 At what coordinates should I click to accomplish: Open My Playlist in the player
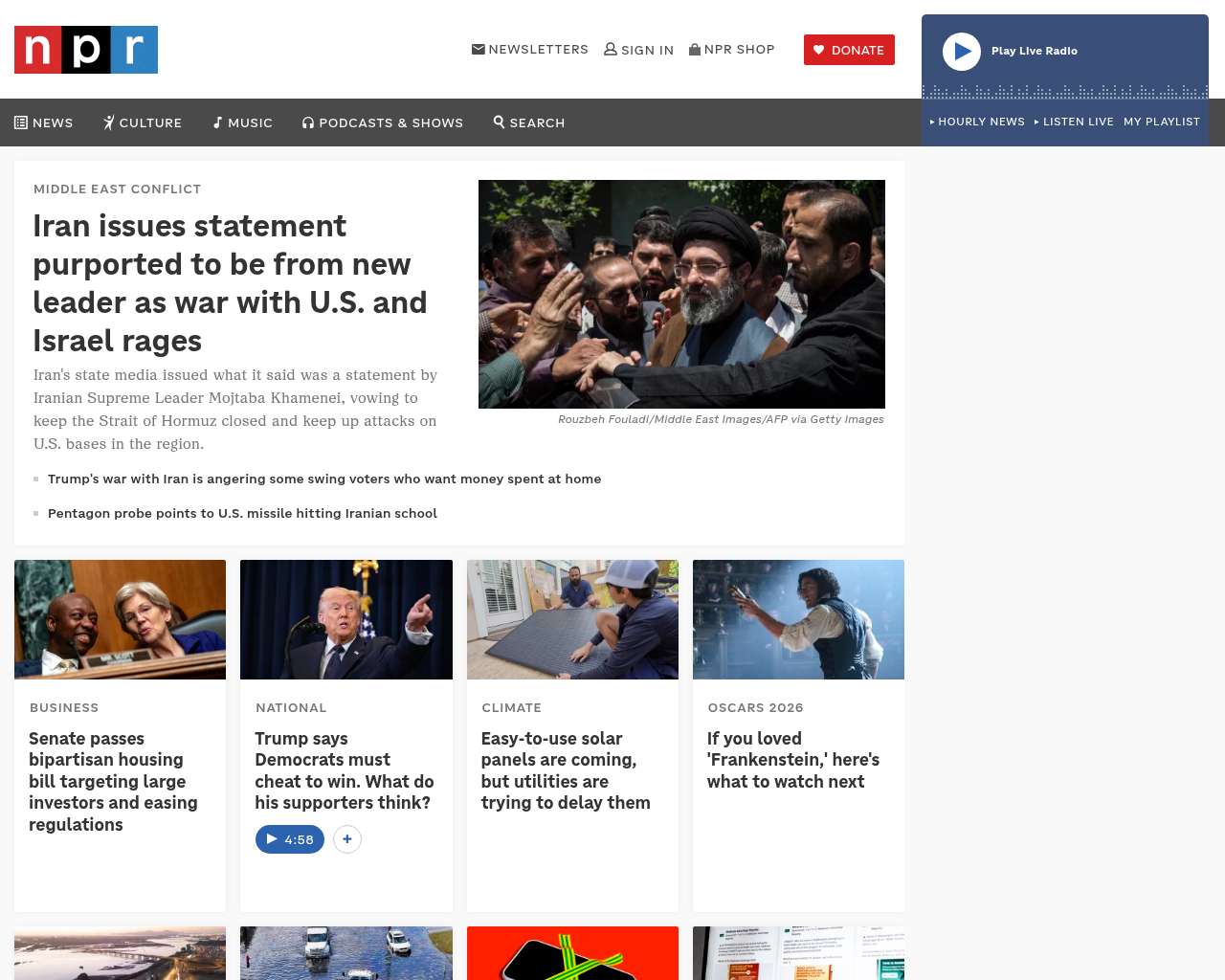pyautogui.click(x=1162, y=122)
